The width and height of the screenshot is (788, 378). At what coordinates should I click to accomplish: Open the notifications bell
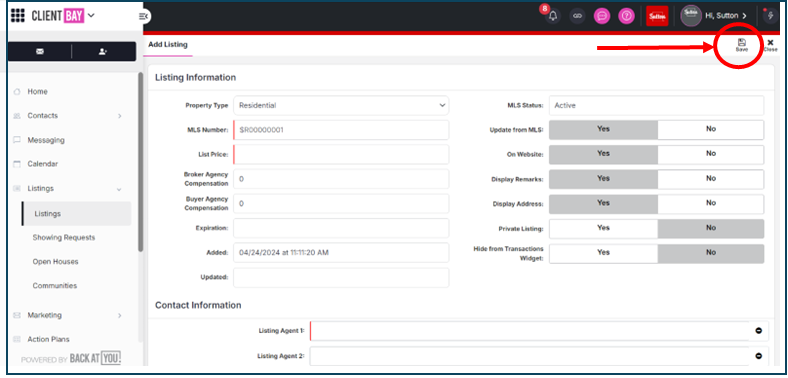[x=553, y=16]
